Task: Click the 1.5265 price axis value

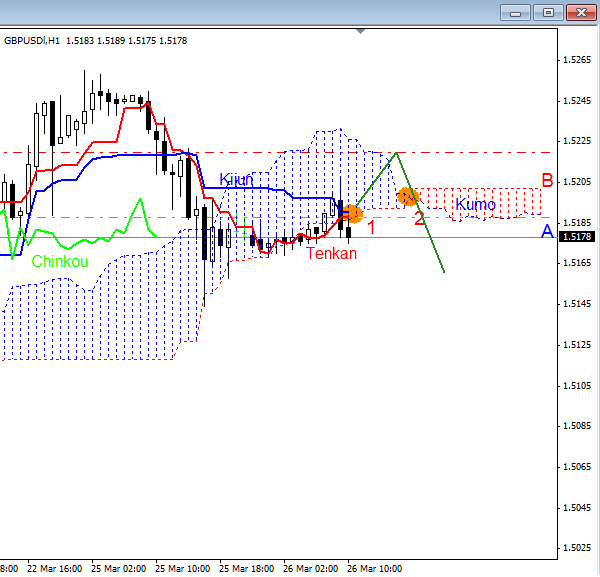Action: pyautogui.click(x=577, y=60)
